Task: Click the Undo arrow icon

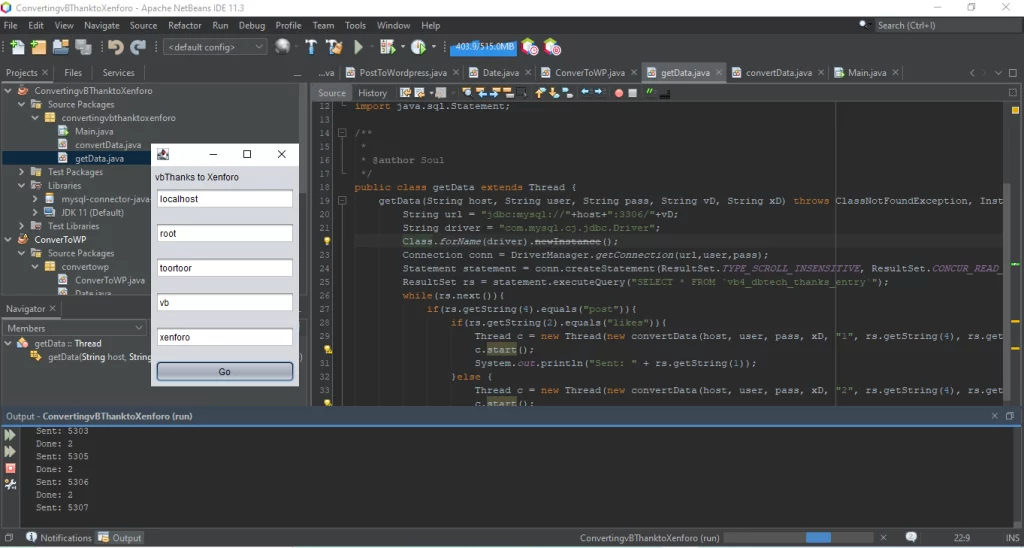Action: pos(116,47)
